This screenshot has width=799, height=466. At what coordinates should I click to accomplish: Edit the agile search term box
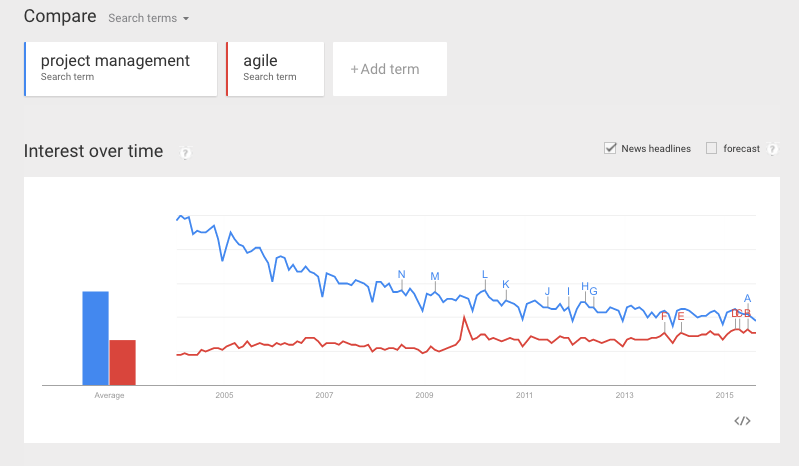click(275, 69)
